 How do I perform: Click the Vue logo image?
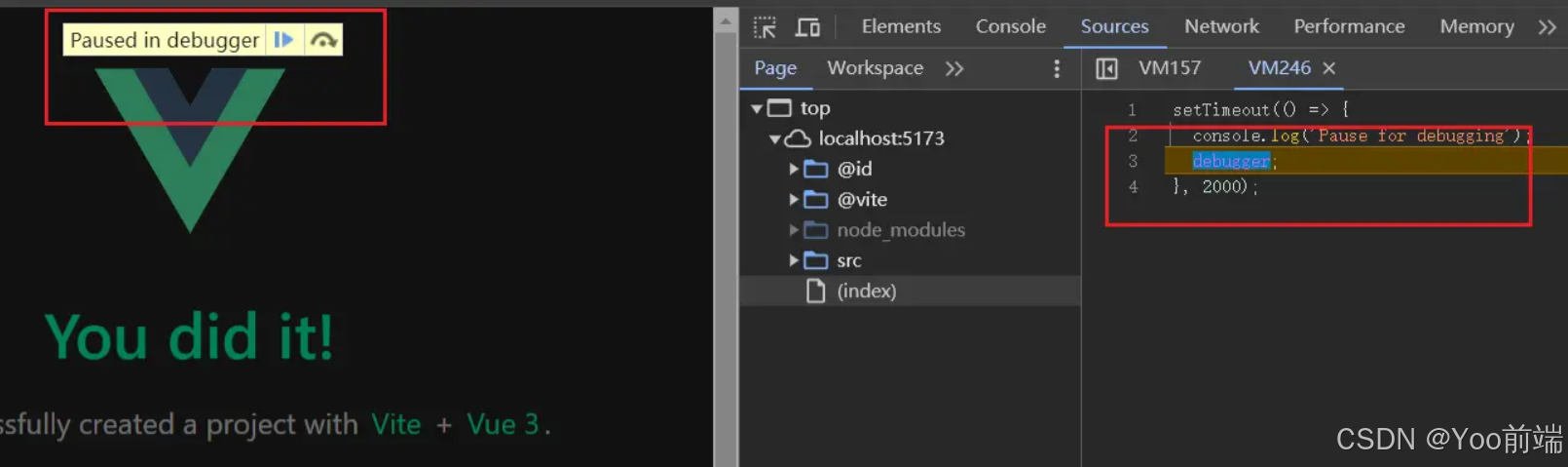[190, 149]
